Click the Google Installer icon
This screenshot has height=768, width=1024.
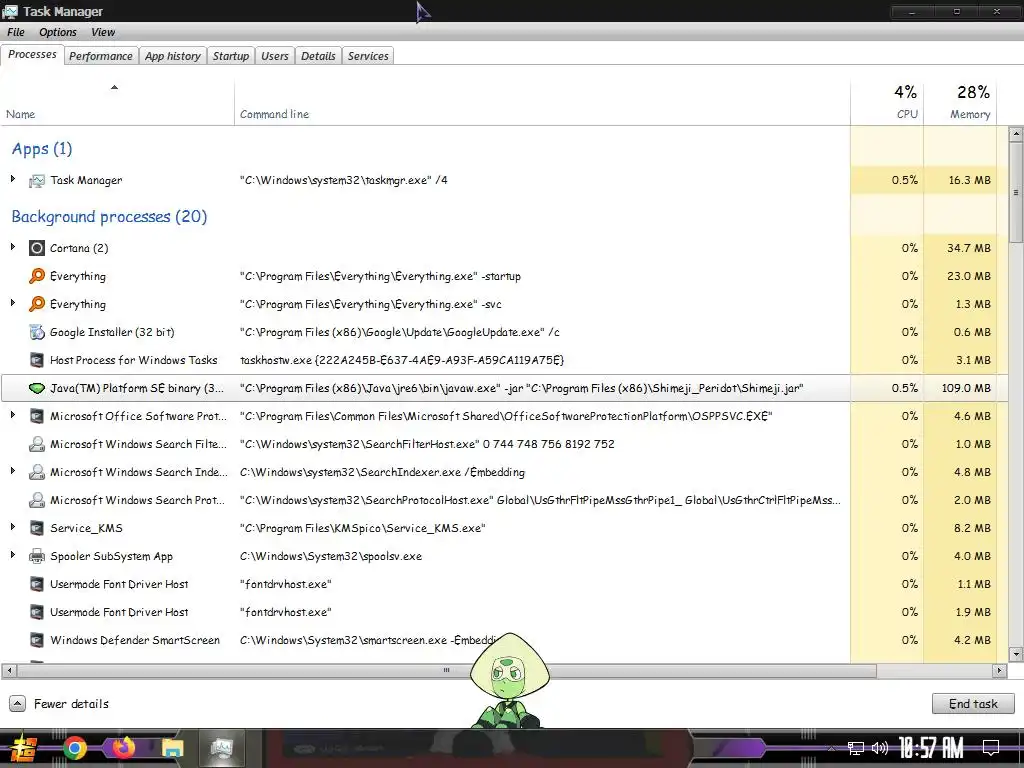click(37, 332)
